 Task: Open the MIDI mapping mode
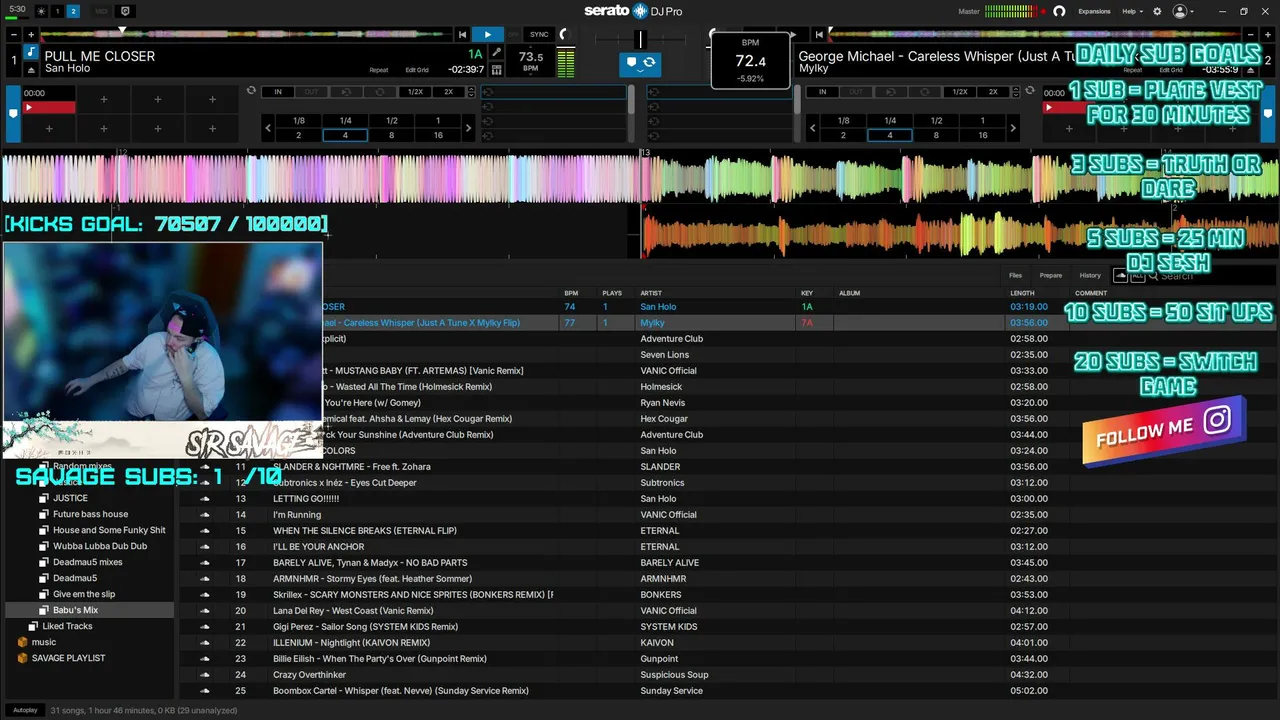tap(101, 11)
